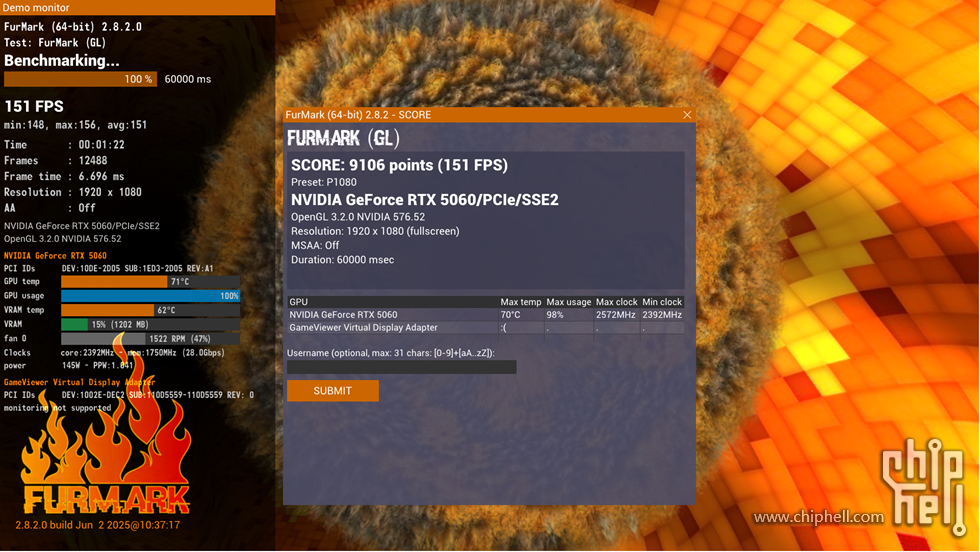Click OpenGL 3.2.0 NVIDIA 576.52 in dialog

coord(358,217)
